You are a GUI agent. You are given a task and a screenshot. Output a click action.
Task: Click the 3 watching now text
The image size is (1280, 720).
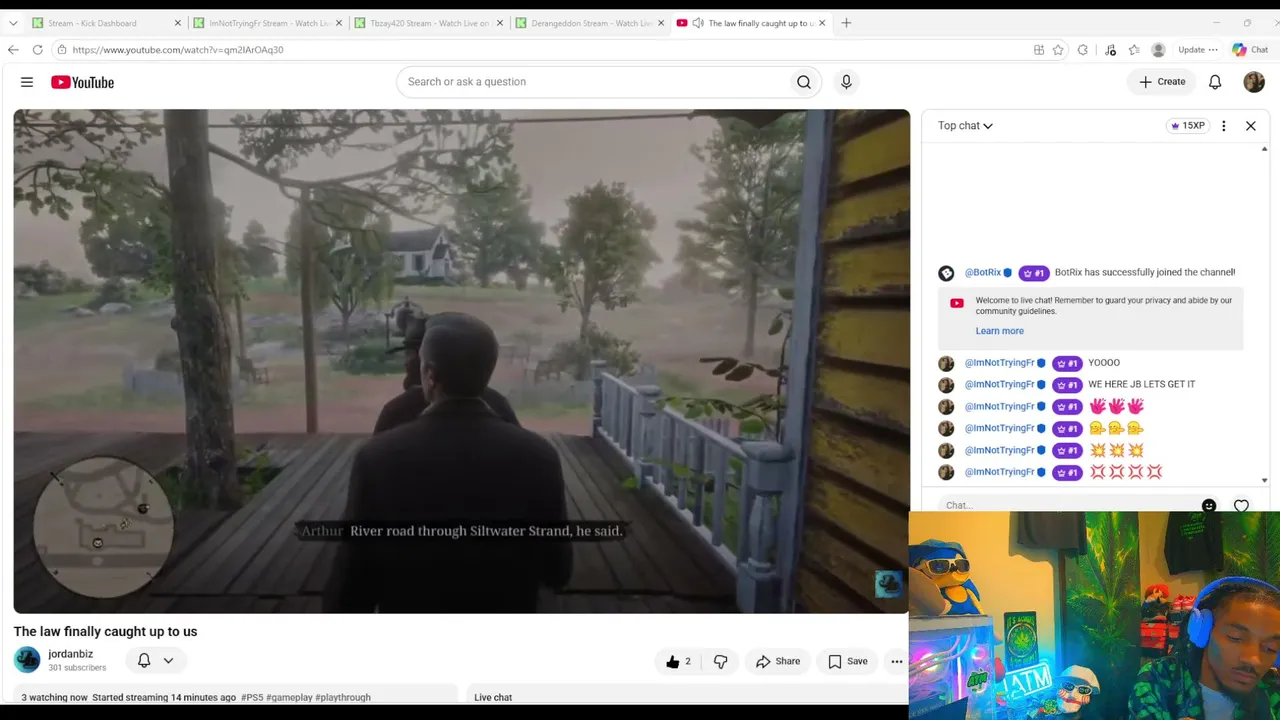click(54, 697)
